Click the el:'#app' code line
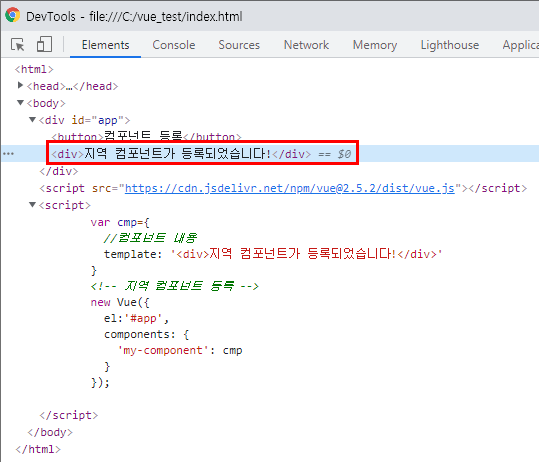Image resolution: width=539 pixels, height=462 pixels. pos(136,318)
